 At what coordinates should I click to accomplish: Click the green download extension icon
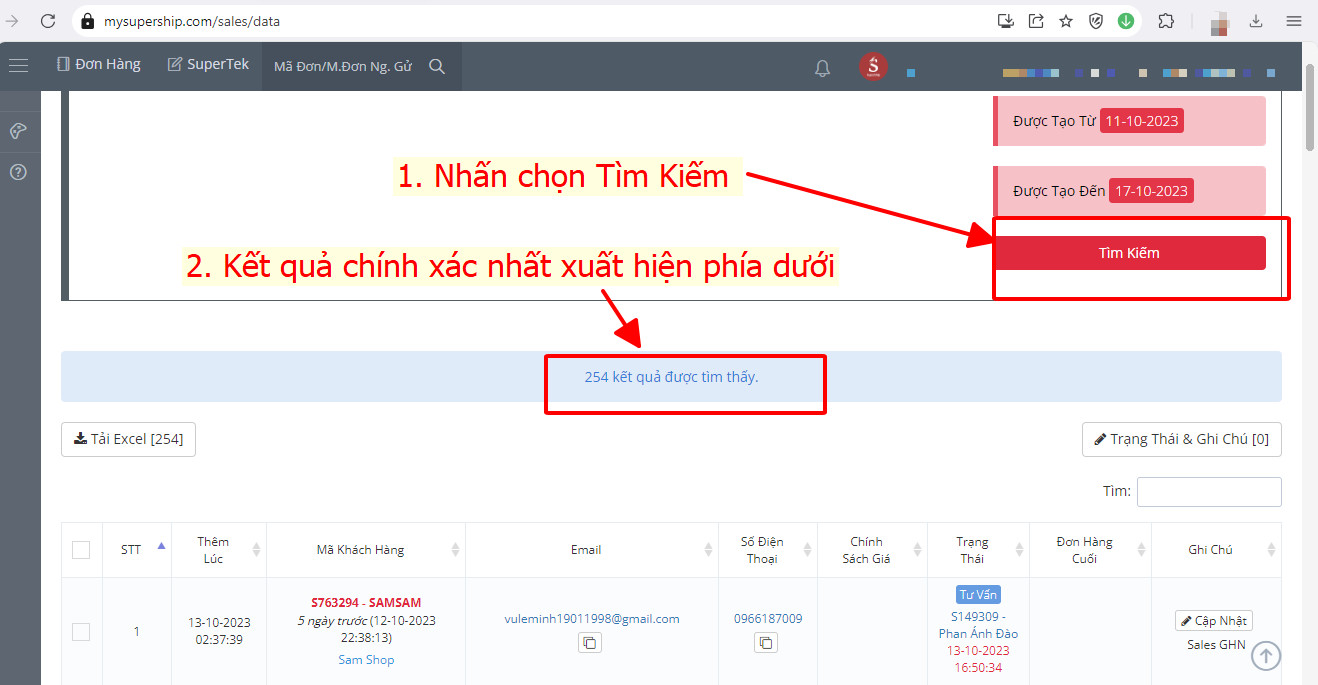pyautogui.click(x=1126, y=20)
